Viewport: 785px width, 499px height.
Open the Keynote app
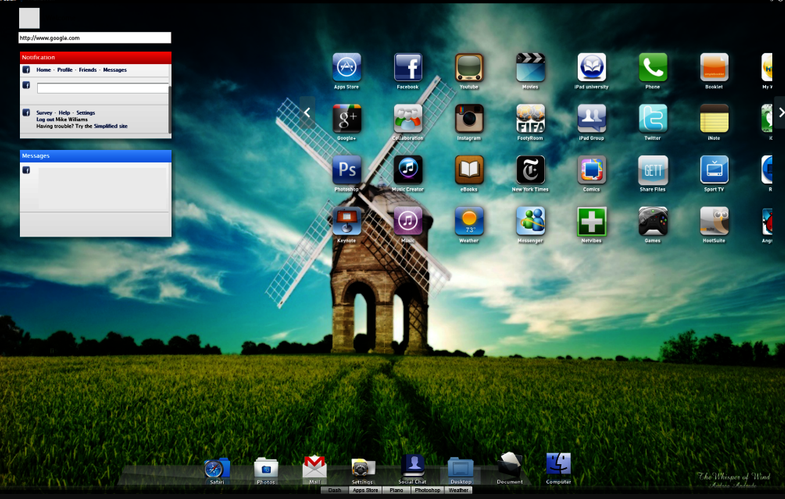[x=346, y=221]
